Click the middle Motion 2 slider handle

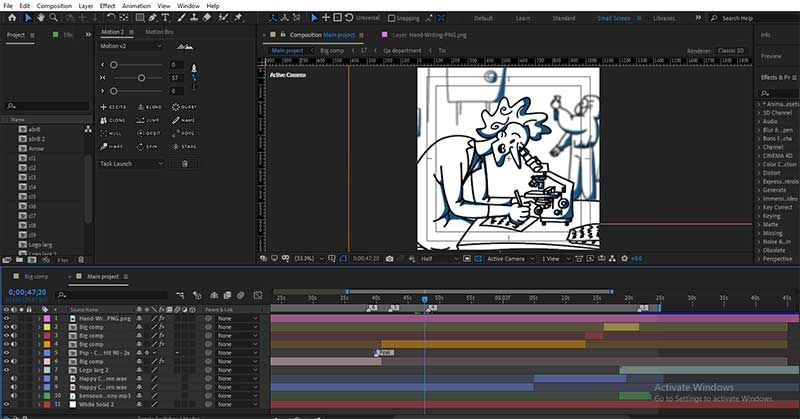pyautogui.click(x=141, y=78)
